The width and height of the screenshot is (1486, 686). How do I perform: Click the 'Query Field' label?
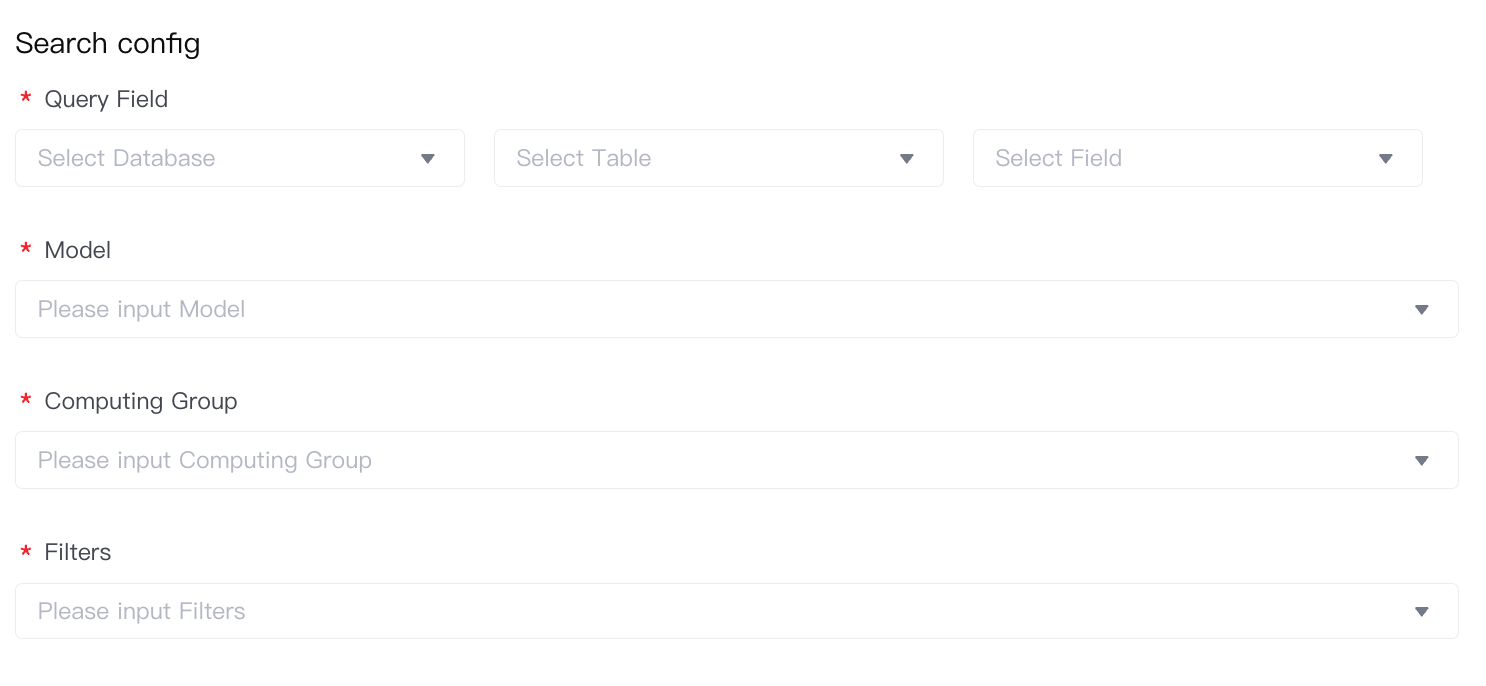coord(106,99)
